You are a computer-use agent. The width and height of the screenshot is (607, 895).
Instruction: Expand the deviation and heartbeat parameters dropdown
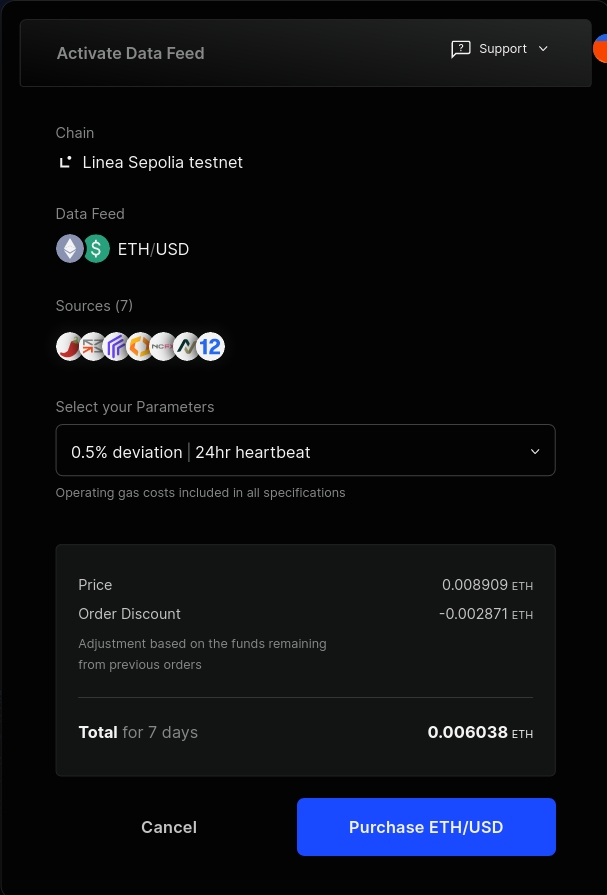[x=305, y=451]
